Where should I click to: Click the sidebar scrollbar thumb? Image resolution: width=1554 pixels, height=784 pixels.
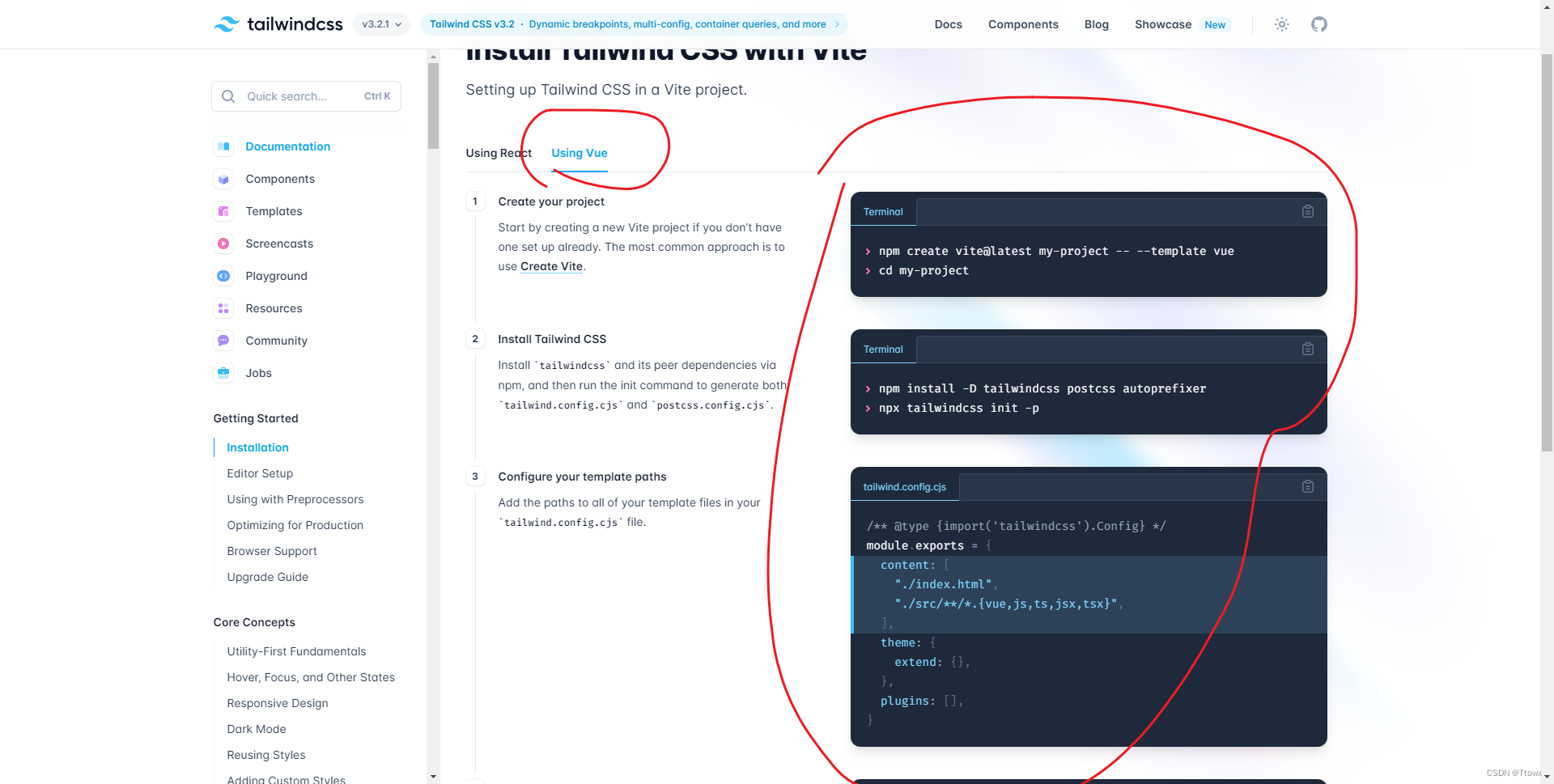coord(433,106)
